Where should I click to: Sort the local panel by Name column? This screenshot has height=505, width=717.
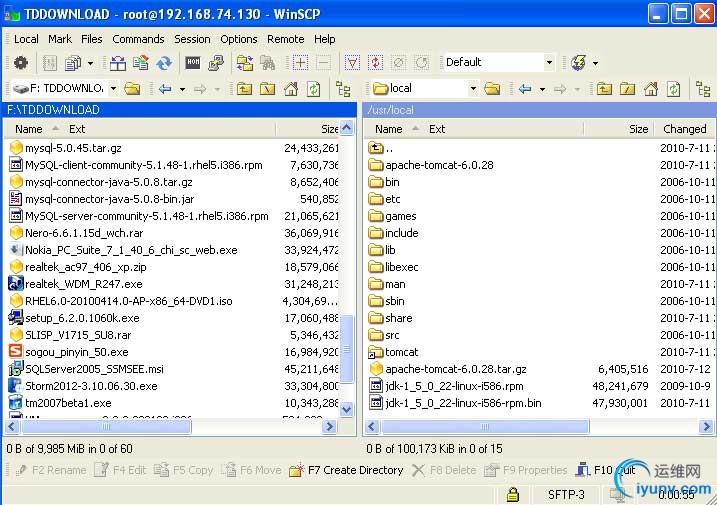(x=28, y=129)
